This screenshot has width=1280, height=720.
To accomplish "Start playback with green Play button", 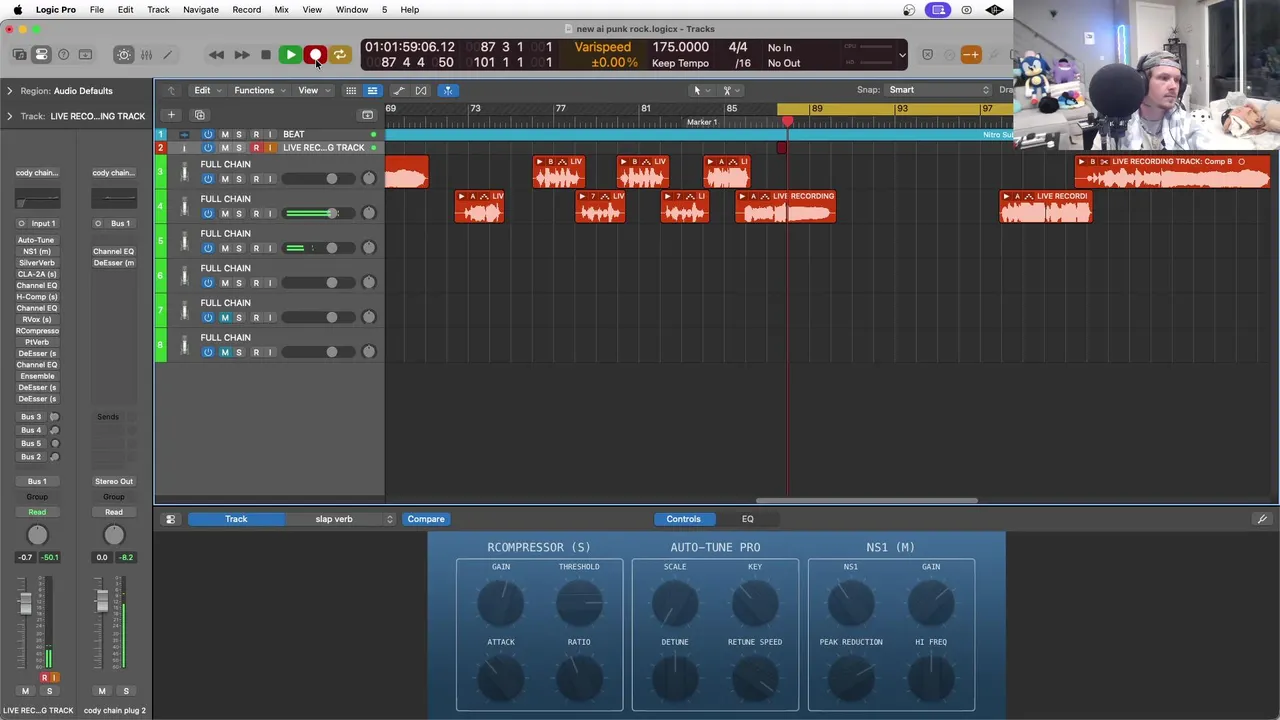I will coord(290,55).
